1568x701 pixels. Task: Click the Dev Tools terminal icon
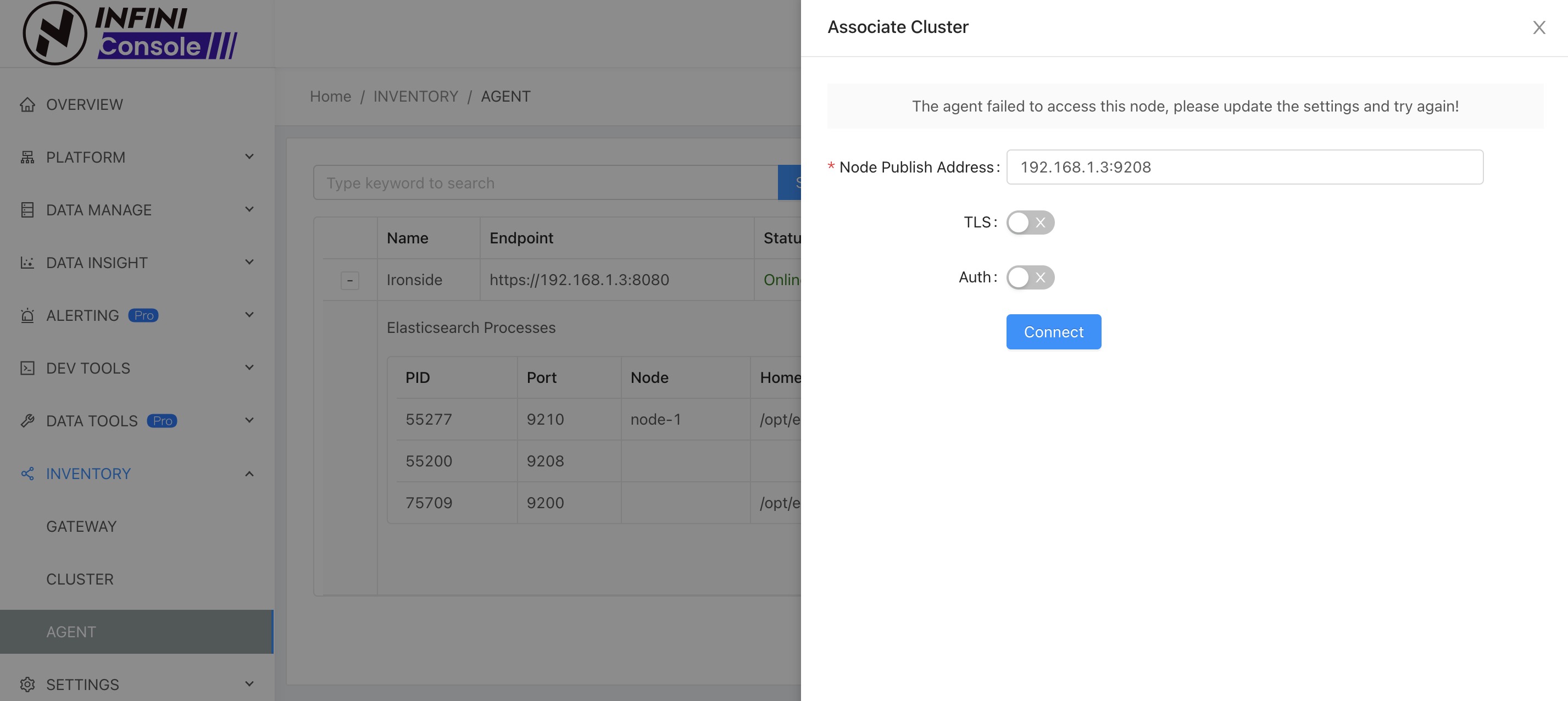pyautogui.click(x=27, y=368)
